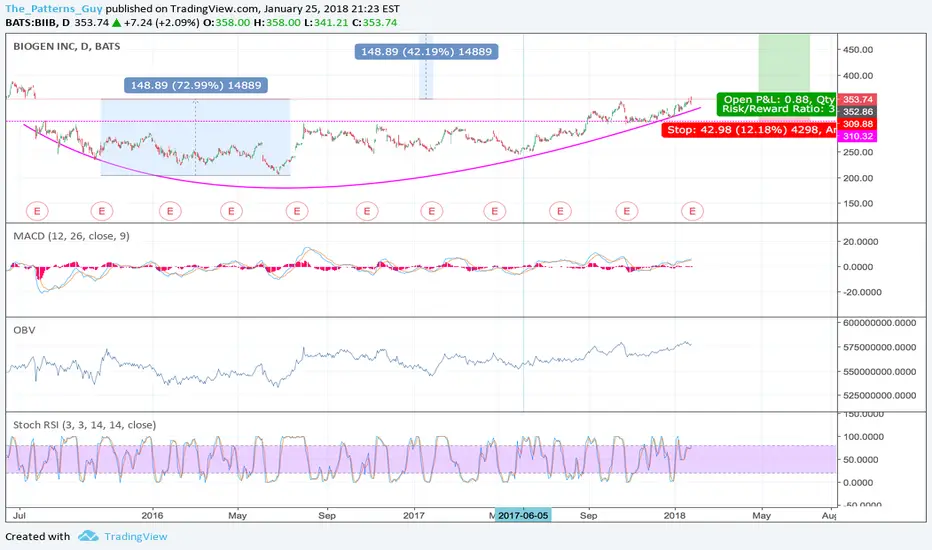Screen dimensions: 932x550
Task: Click the 2018 label on time axis
Action: [674, 515]
